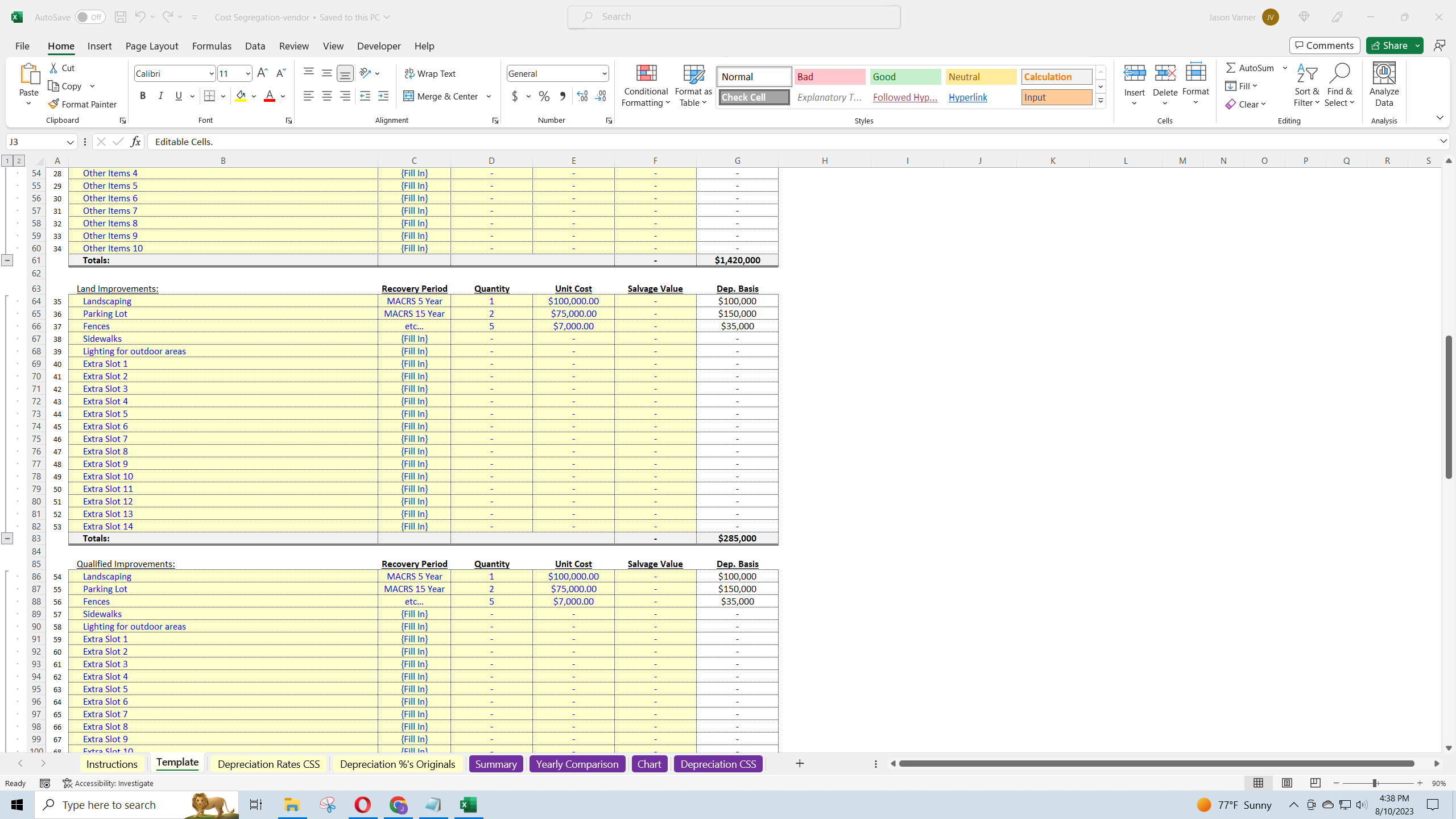Open the Page Layout ribbon tab
The image size is (1456, 819).
tap(152, 46)
